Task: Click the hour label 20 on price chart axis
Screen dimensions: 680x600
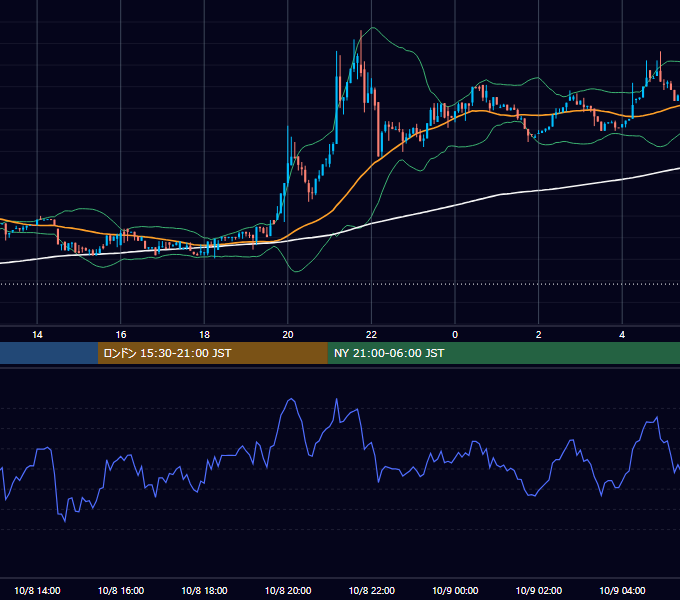Action: 288,335
